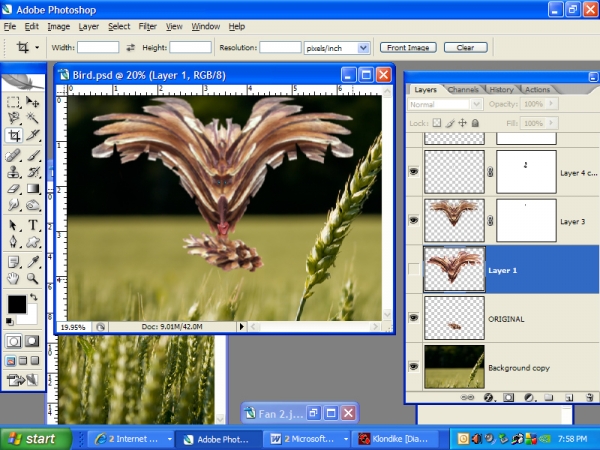
Task: Select the Zoom tool
Action: click(33, 278)
